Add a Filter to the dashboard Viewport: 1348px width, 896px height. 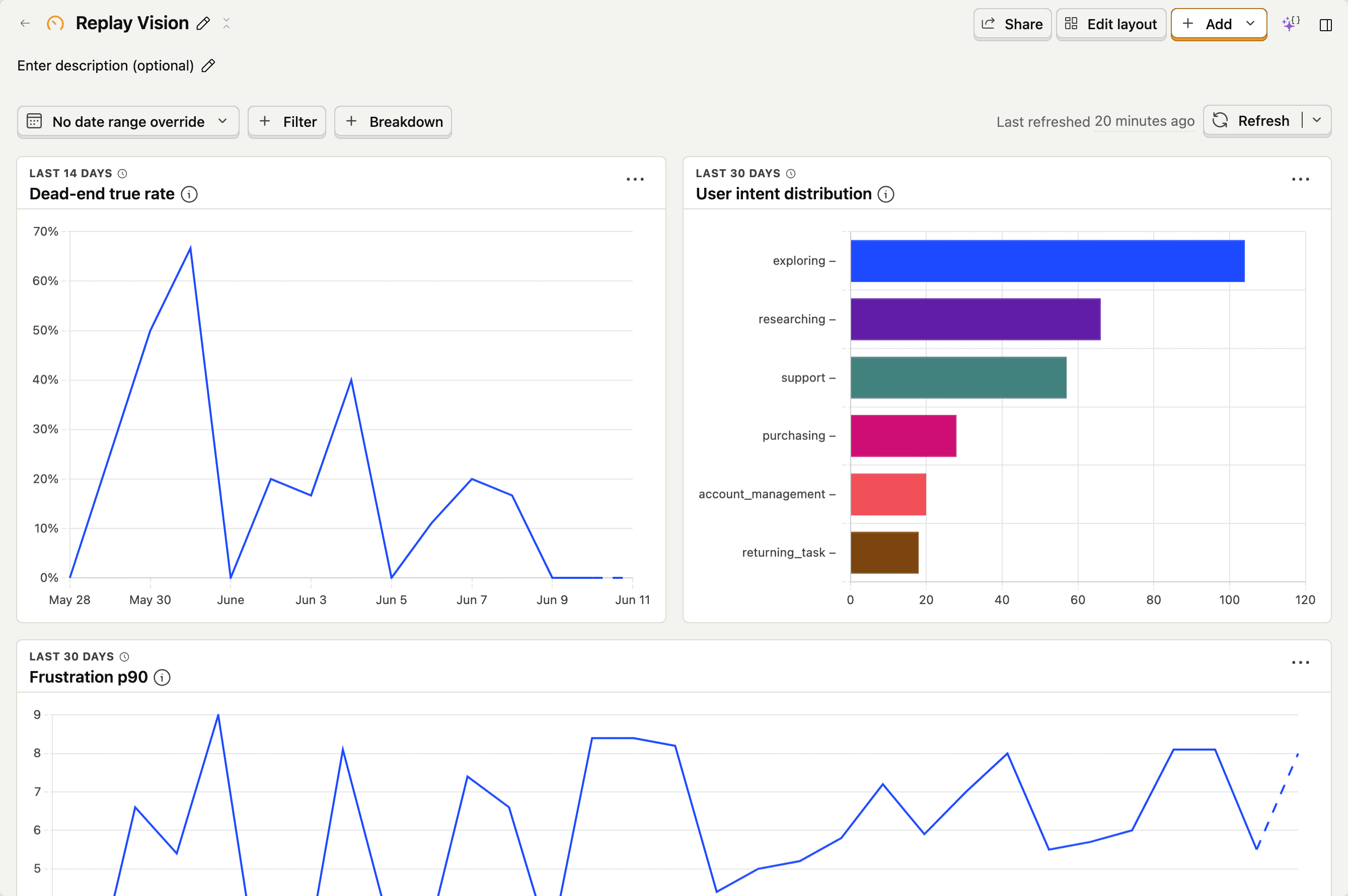click(287, 121)
